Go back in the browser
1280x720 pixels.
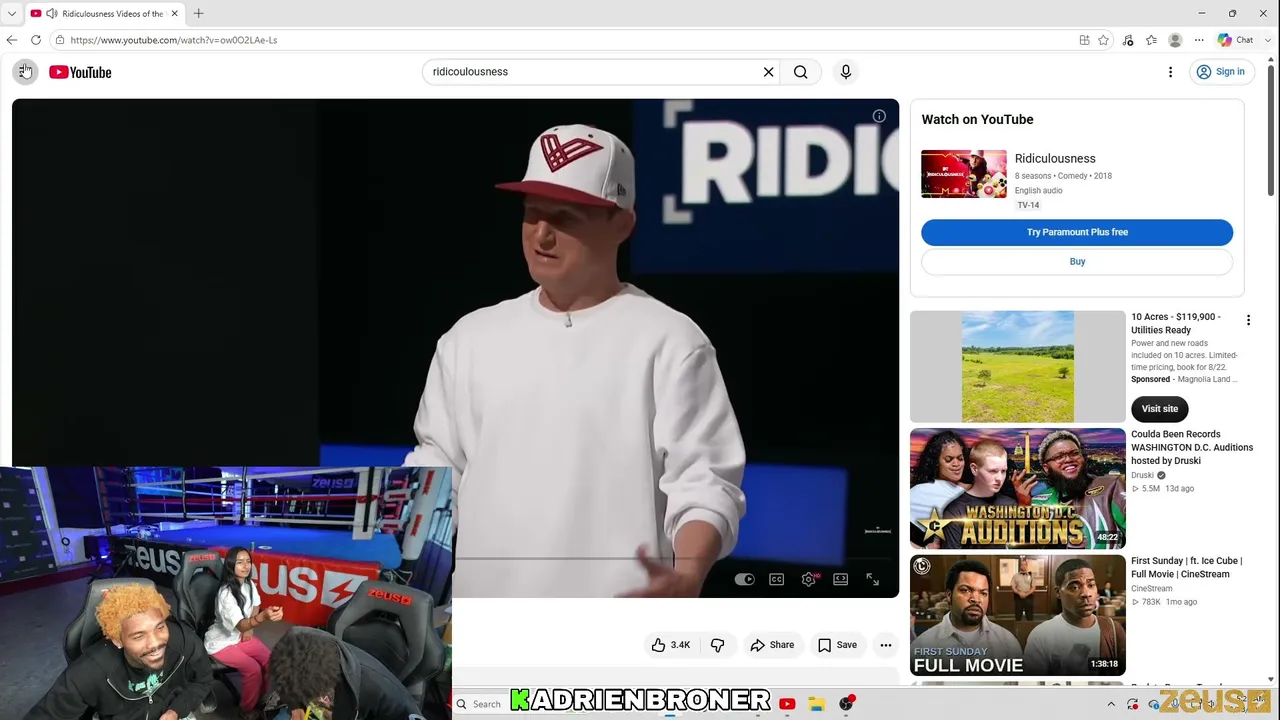click(x=12, y=40)
